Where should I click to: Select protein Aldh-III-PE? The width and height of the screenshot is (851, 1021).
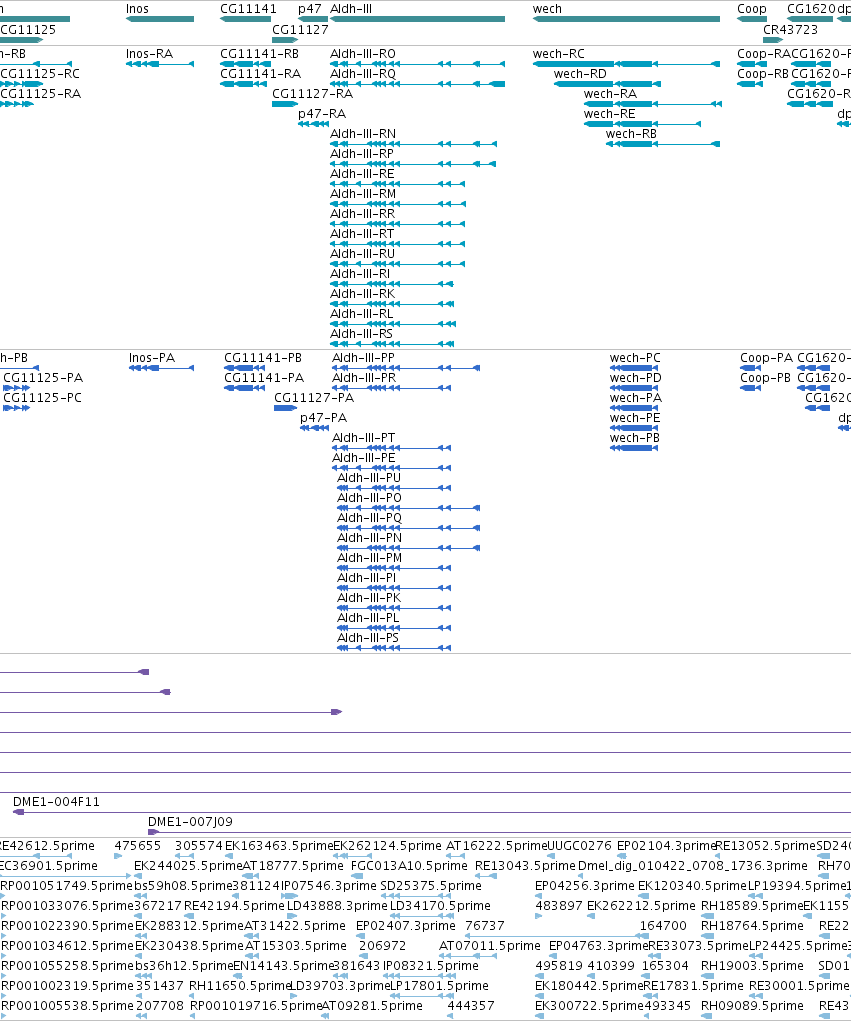point(363,458)
